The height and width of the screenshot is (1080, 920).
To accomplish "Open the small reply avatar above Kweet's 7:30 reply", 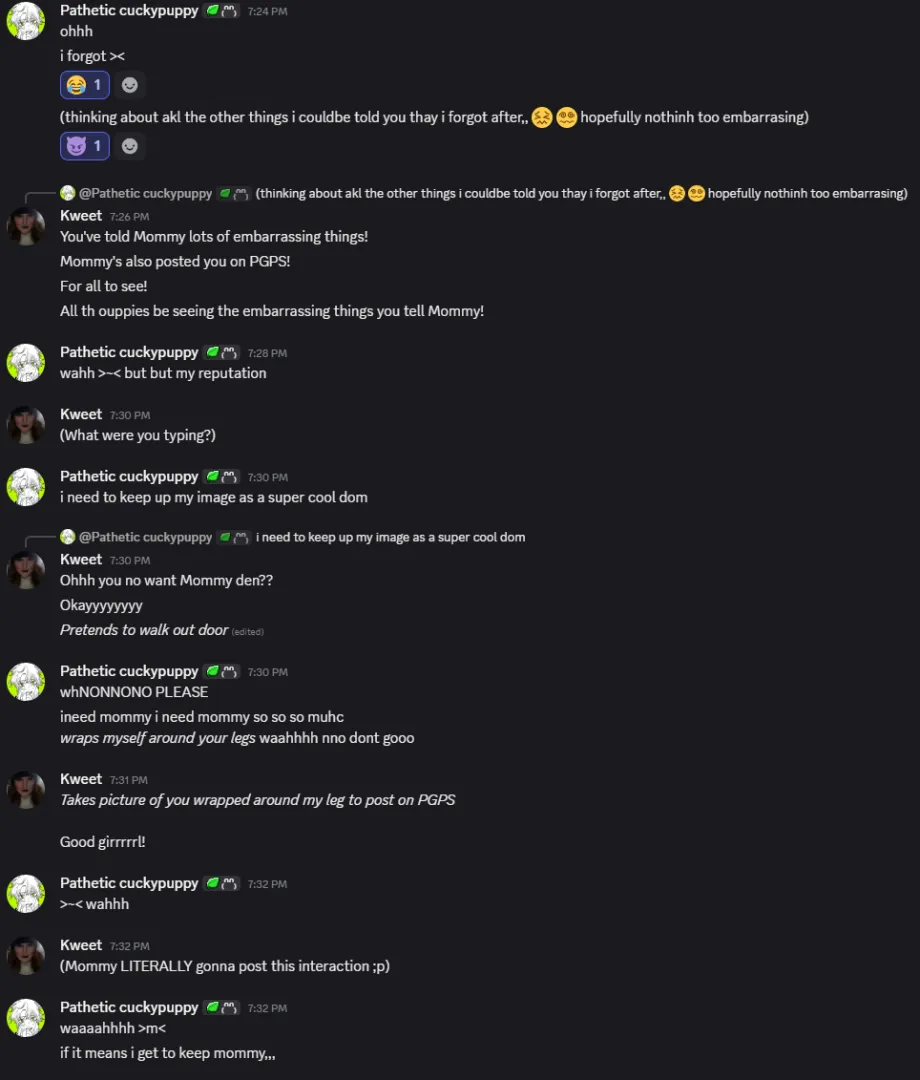I will (x=67, y=537).
